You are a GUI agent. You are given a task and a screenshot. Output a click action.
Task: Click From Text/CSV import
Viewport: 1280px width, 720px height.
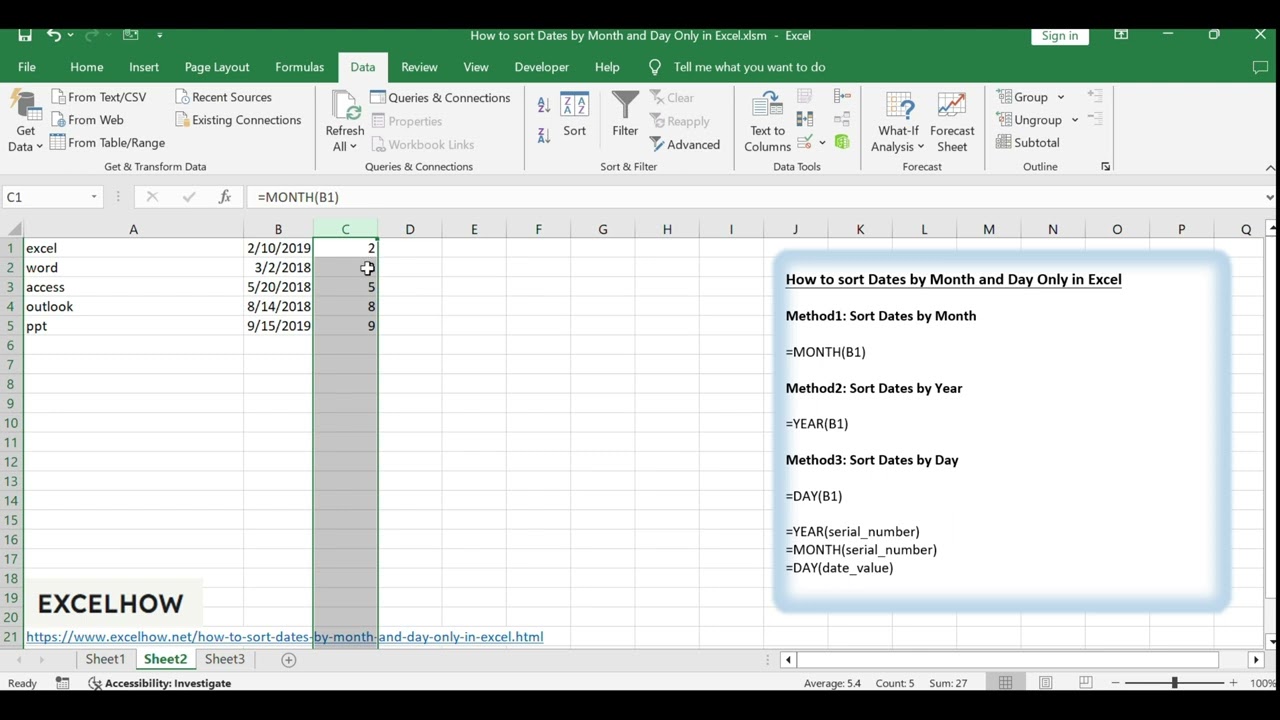pyautogui.click(x=97, y=97)
